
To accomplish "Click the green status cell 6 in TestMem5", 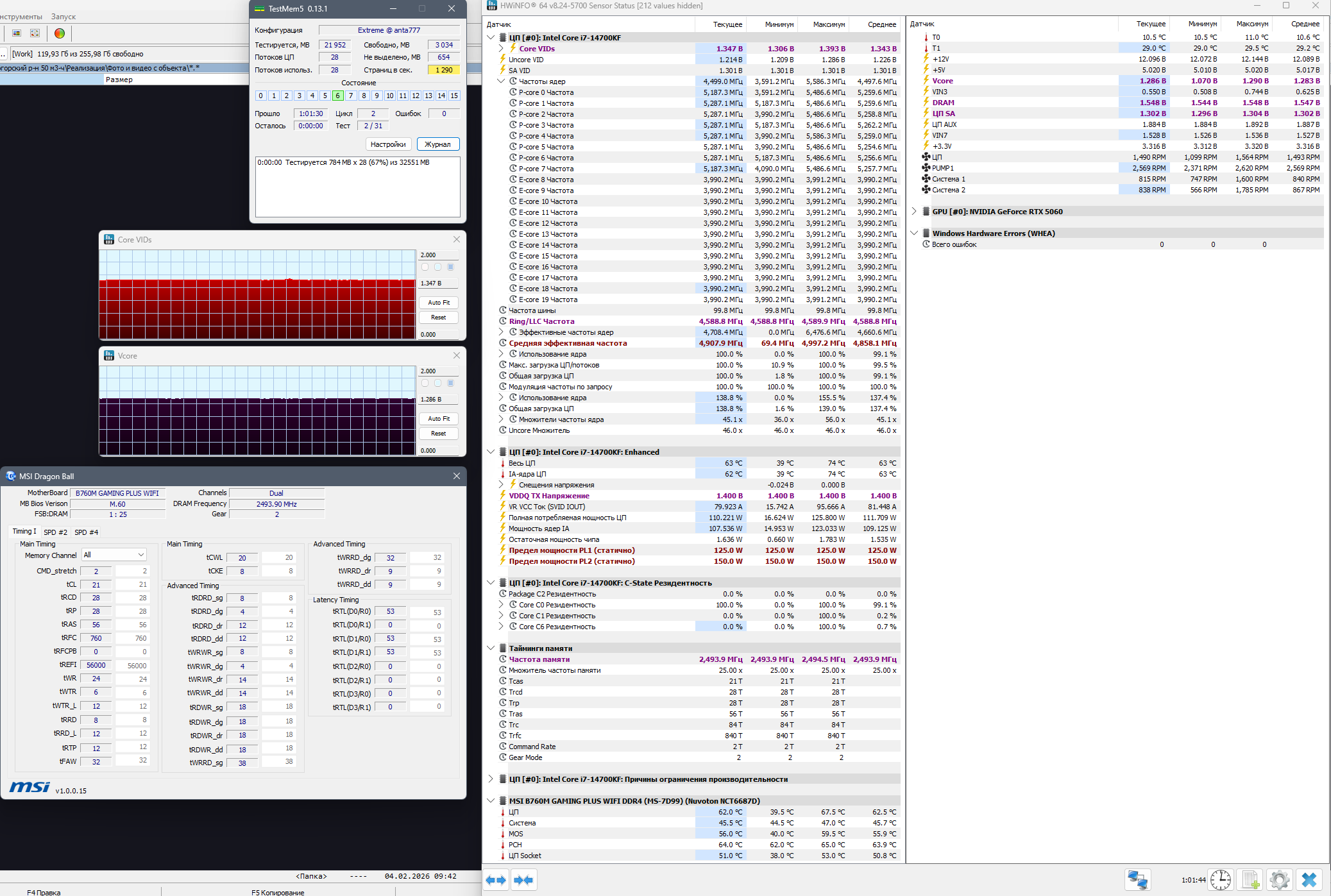I will (338, 96).
